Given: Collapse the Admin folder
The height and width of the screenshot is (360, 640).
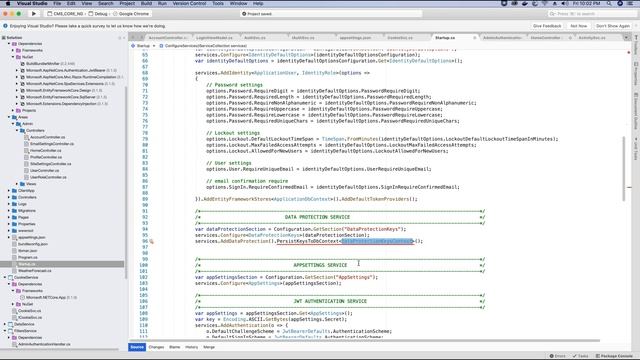Looking at the screenshot, I should (x=13, y=124).
